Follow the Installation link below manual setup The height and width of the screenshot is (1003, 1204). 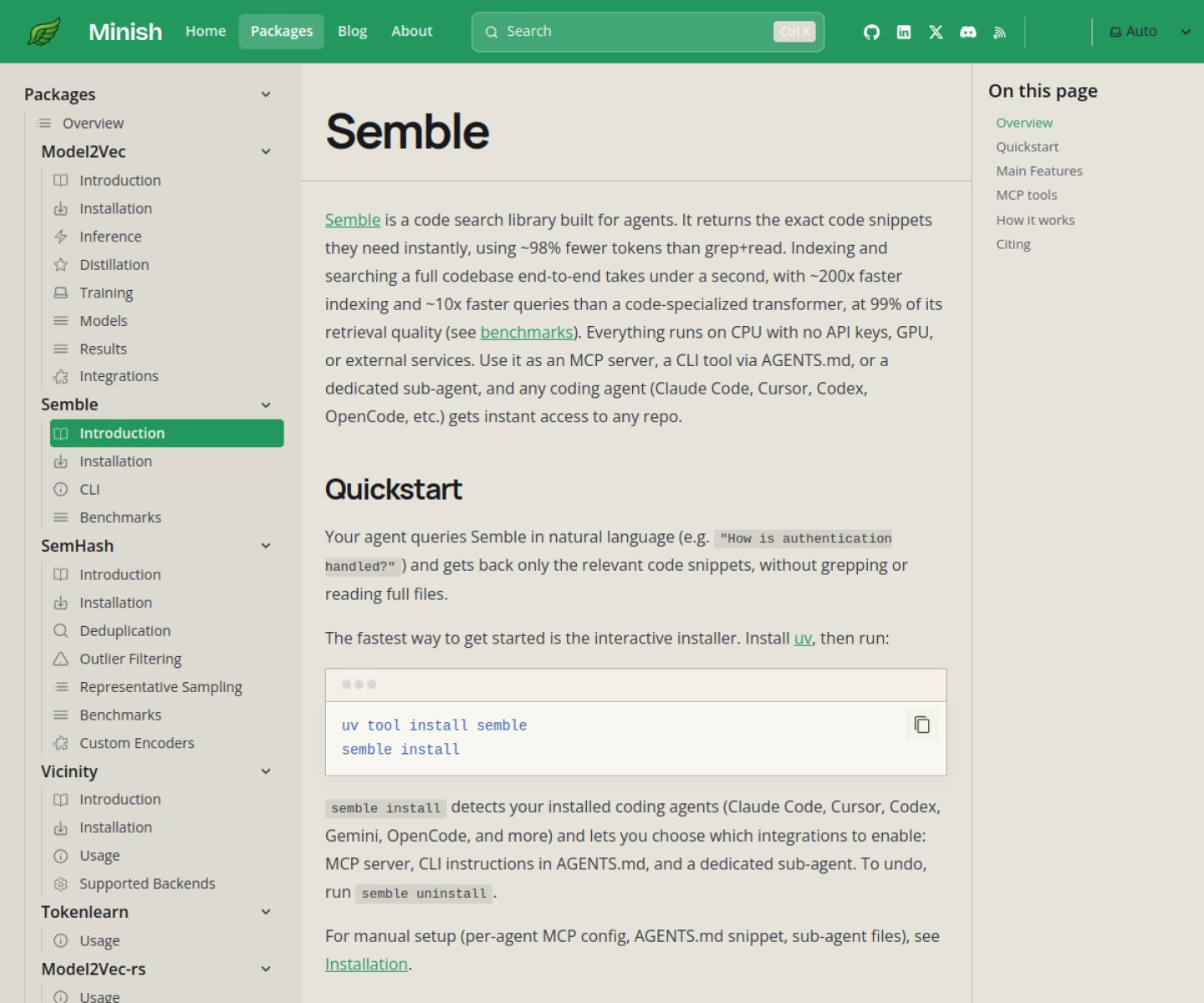tap(366, 964)
